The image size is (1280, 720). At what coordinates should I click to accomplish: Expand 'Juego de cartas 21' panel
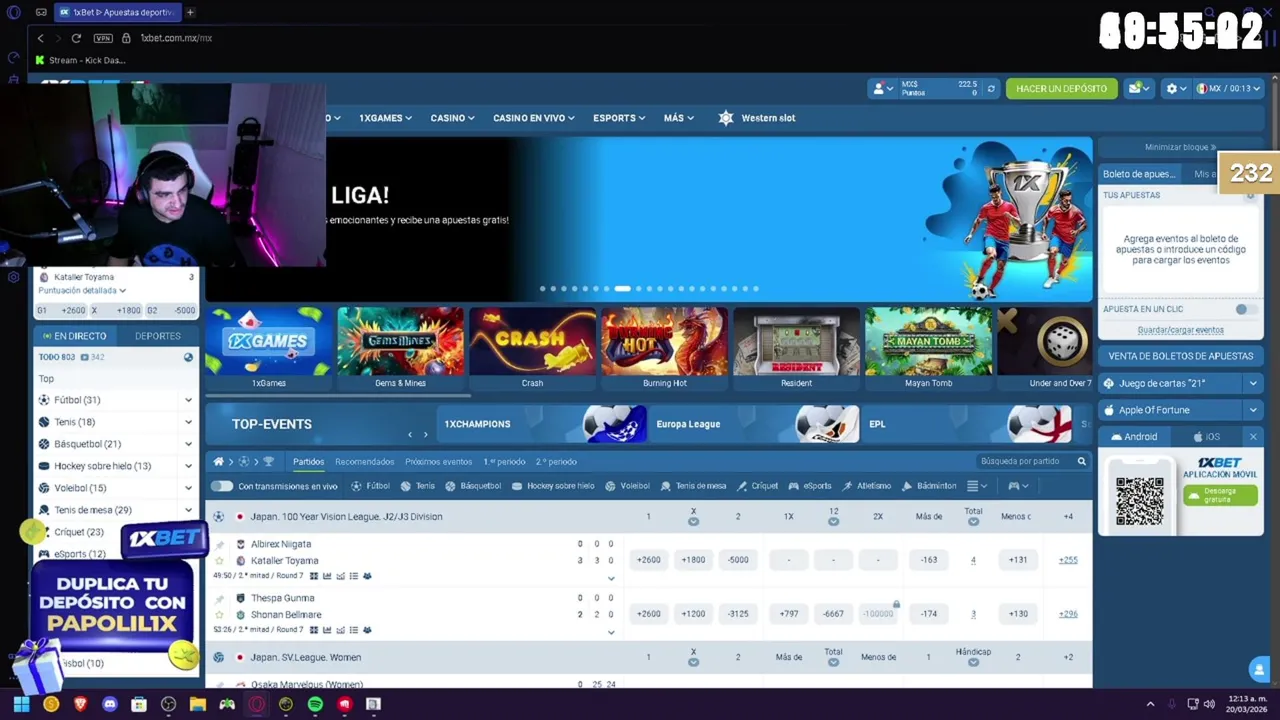pyautogui.click(x=1252, y=383)
